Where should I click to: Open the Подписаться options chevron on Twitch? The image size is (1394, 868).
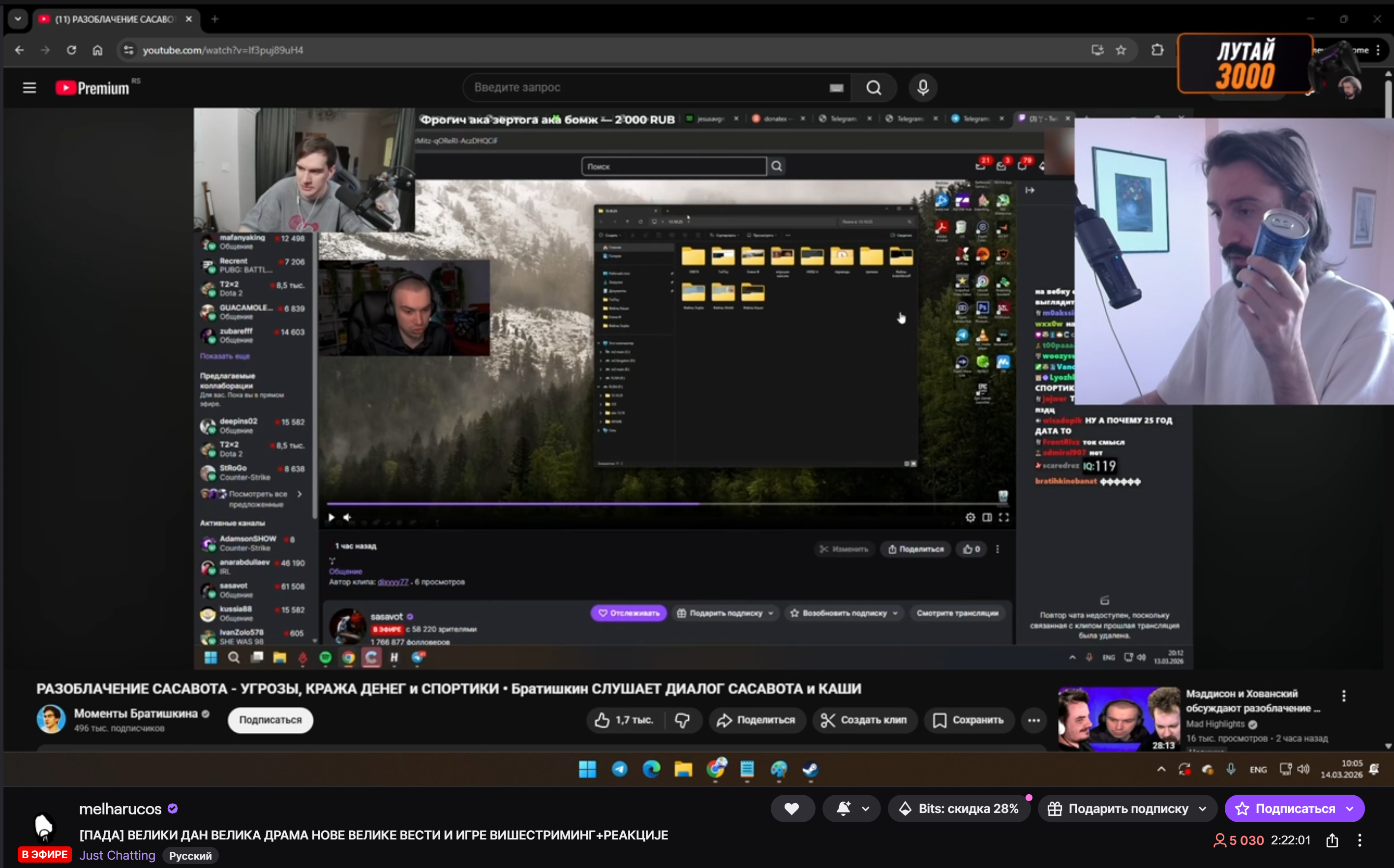1349,808
